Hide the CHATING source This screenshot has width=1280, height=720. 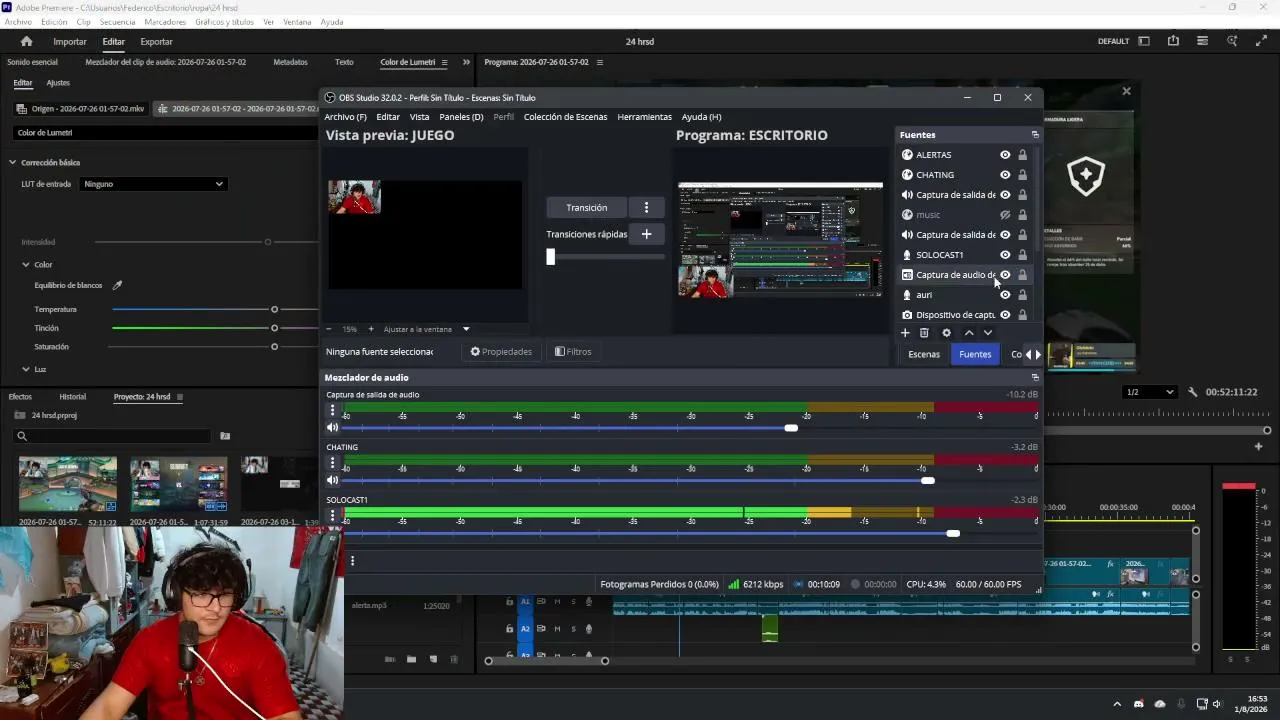click(x=1005, y=175)
